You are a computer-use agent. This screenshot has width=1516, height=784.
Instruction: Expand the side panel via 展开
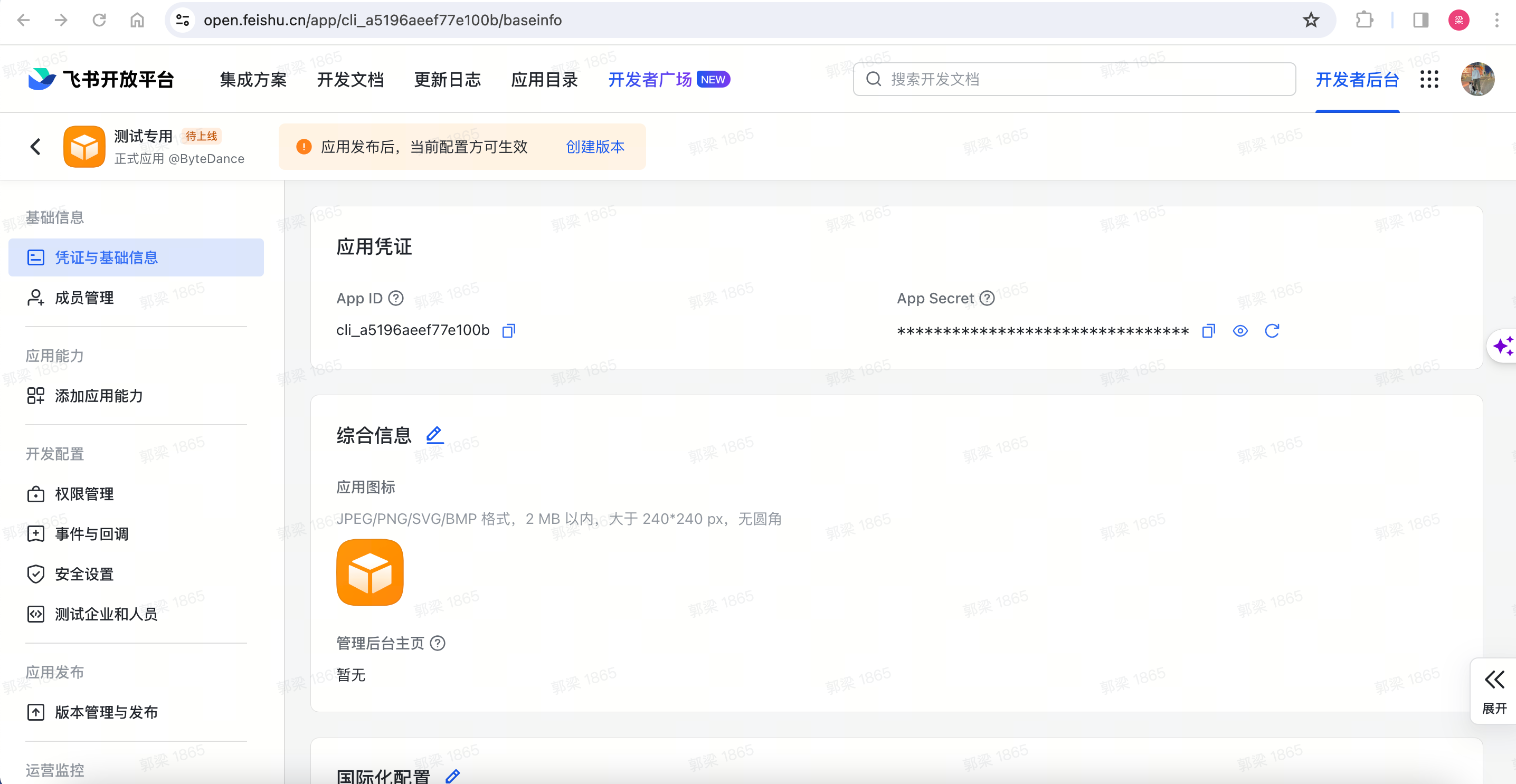pos(1494,692)
